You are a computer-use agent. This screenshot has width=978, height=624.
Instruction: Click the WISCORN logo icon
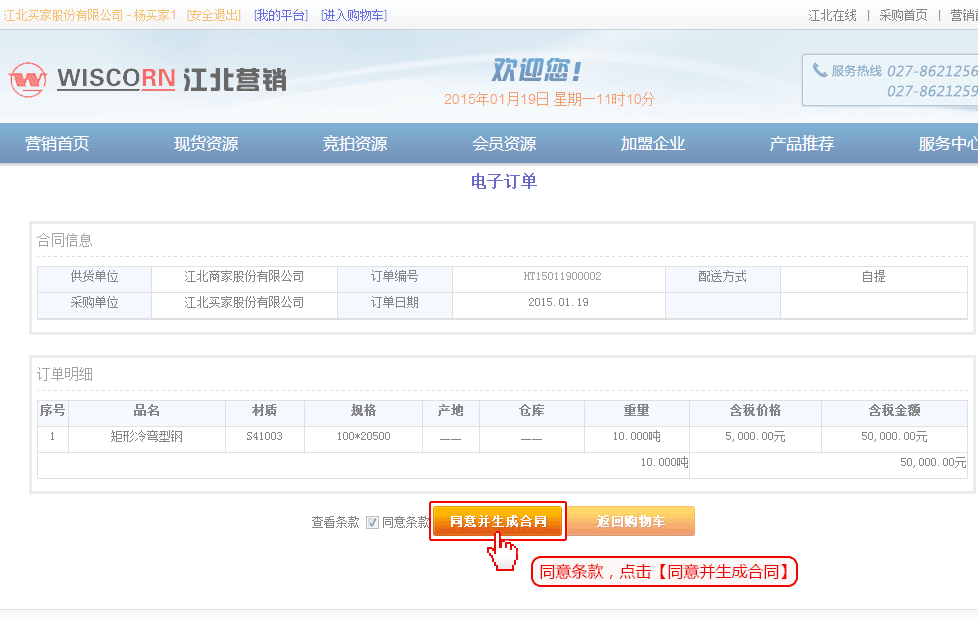(29, 79)
